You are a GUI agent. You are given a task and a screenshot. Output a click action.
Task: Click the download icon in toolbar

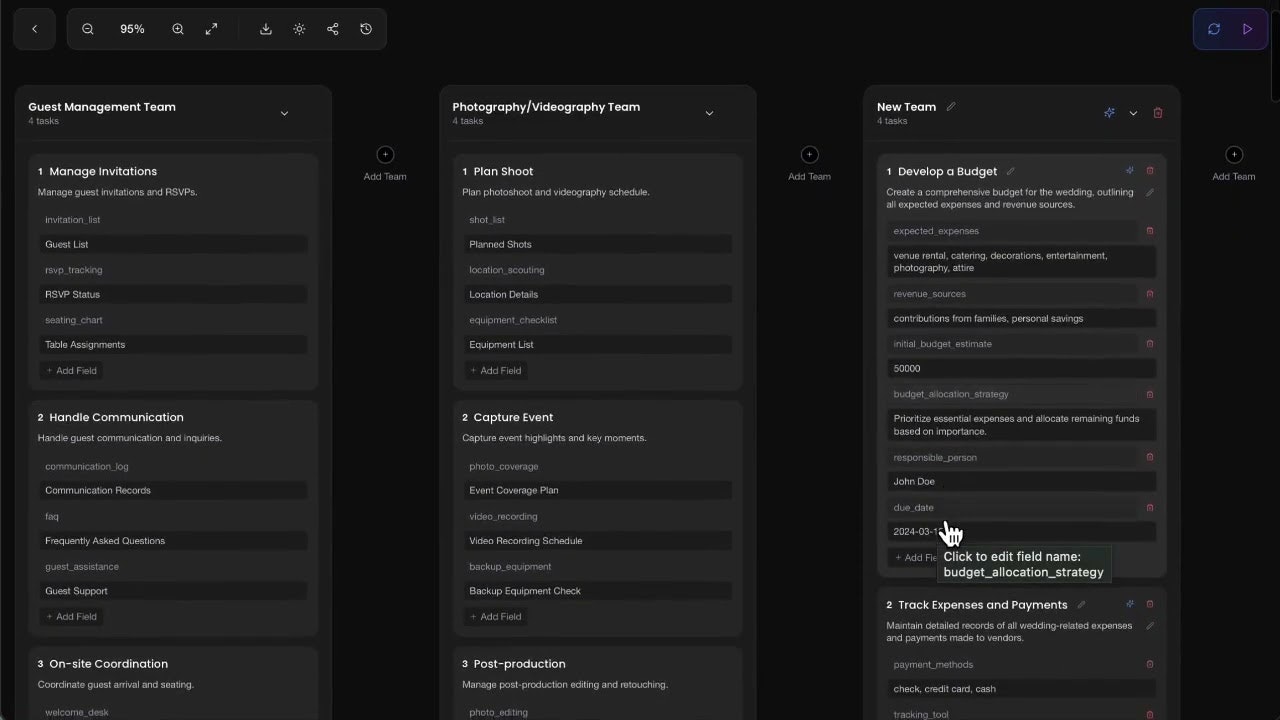[x=266, y=29]
